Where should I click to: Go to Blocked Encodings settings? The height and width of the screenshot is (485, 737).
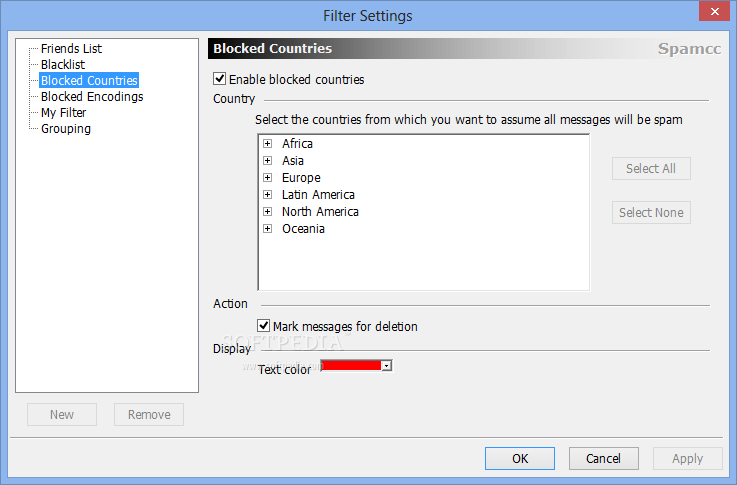pos(92,96)
